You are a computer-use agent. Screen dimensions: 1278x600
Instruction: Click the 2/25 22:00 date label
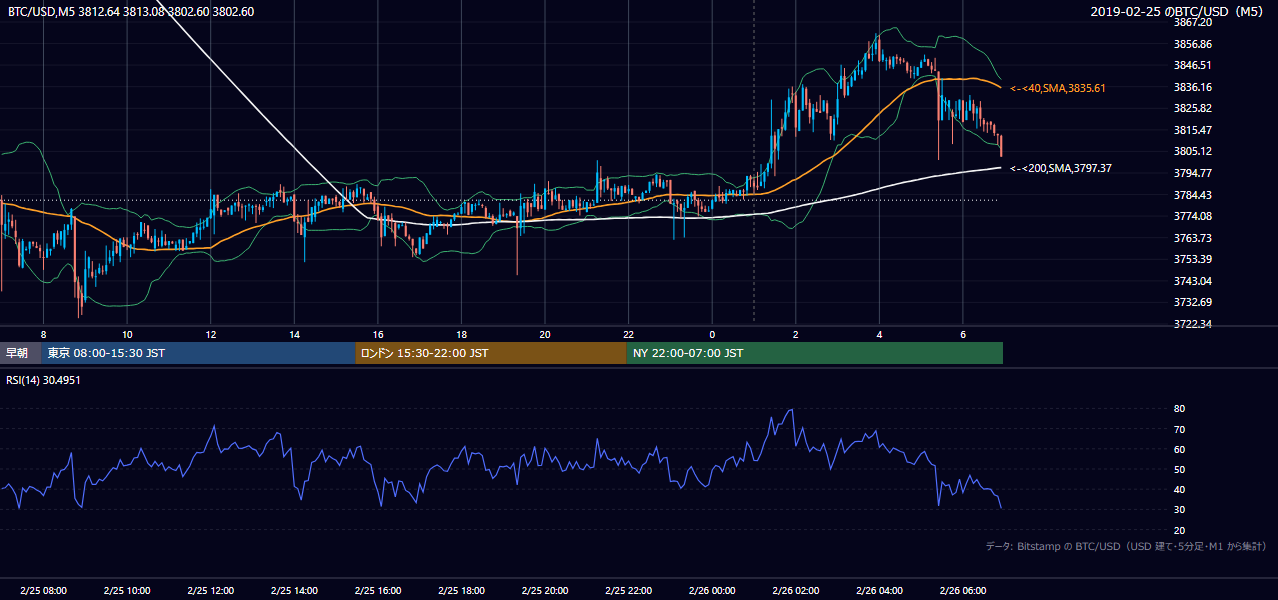(x=628, y=591)
